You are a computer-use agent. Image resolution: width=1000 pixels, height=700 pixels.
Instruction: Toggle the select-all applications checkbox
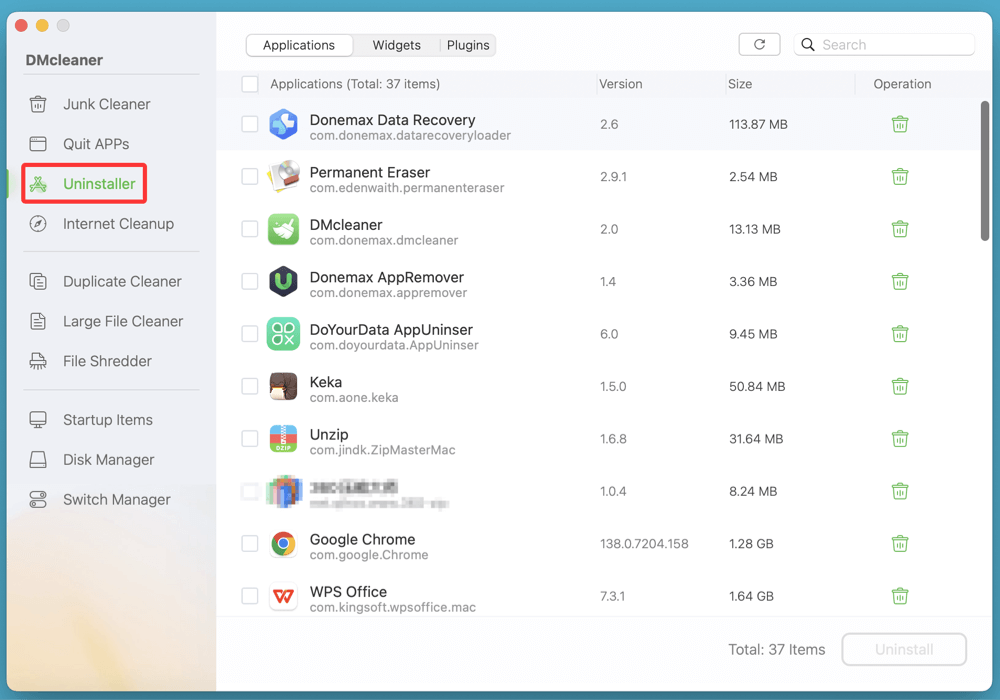pyautogui.click(x=249, y=84)
